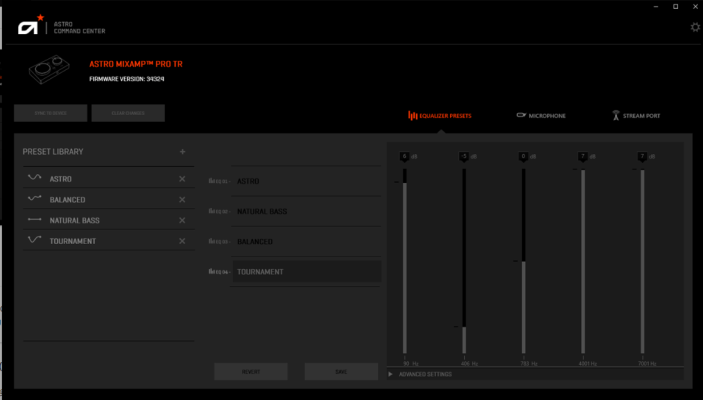Remove the ASTRO preset from library

[182, 179]
